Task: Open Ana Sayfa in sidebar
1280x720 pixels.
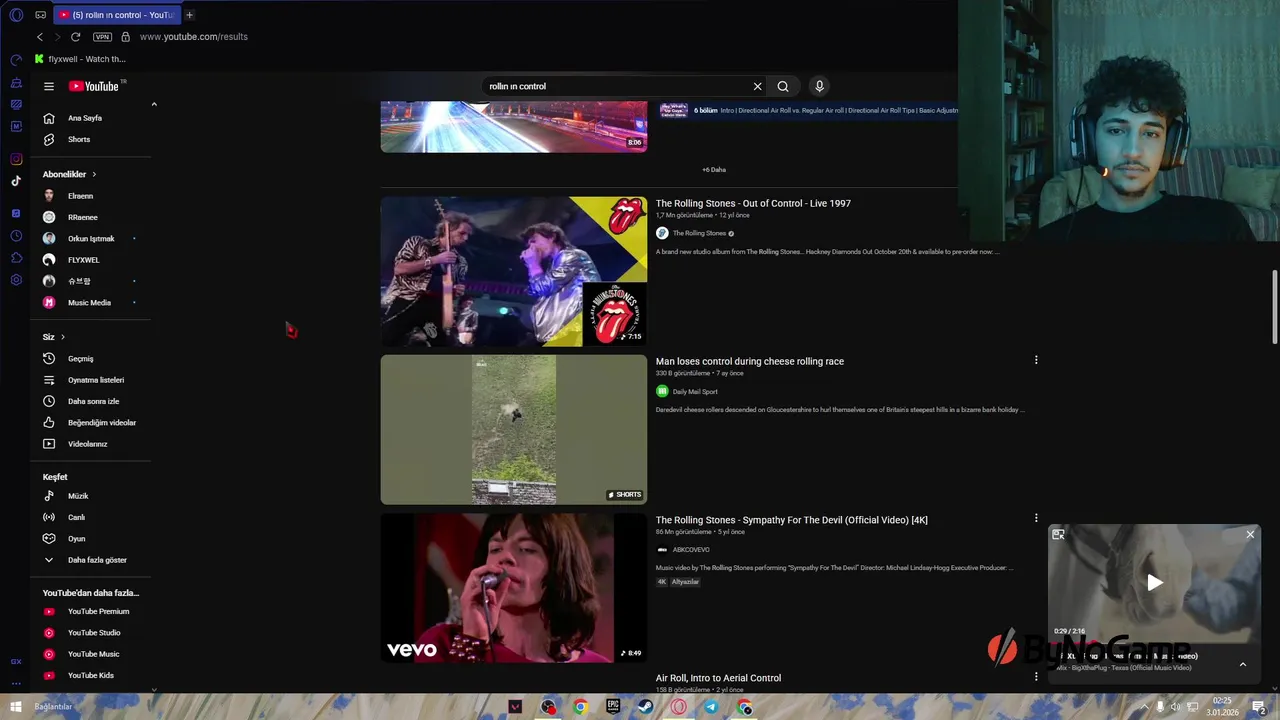Action: [90, 118]
